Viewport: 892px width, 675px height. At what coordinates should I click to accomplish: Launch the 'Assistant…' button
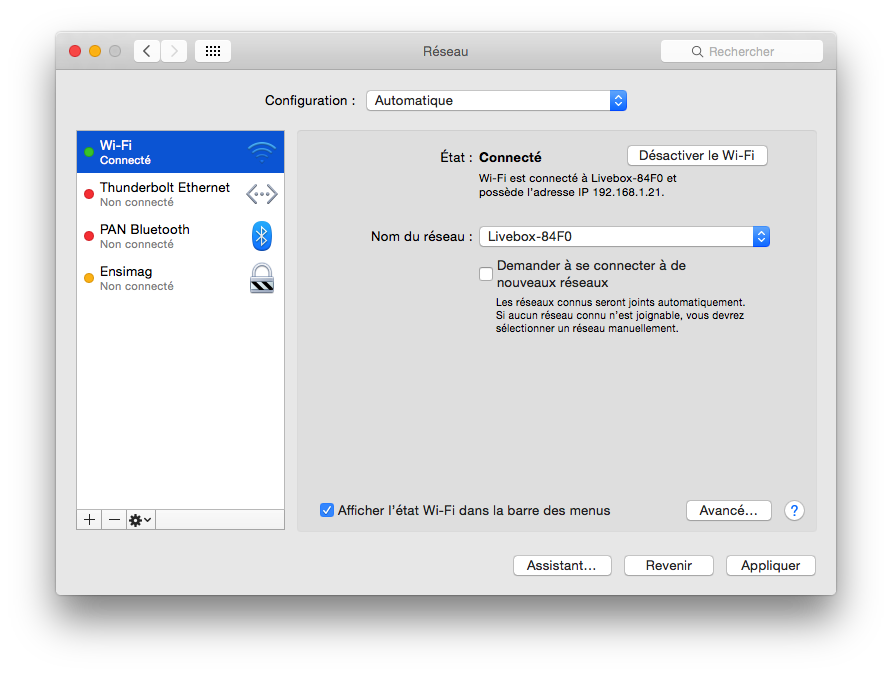pos(562,566)
